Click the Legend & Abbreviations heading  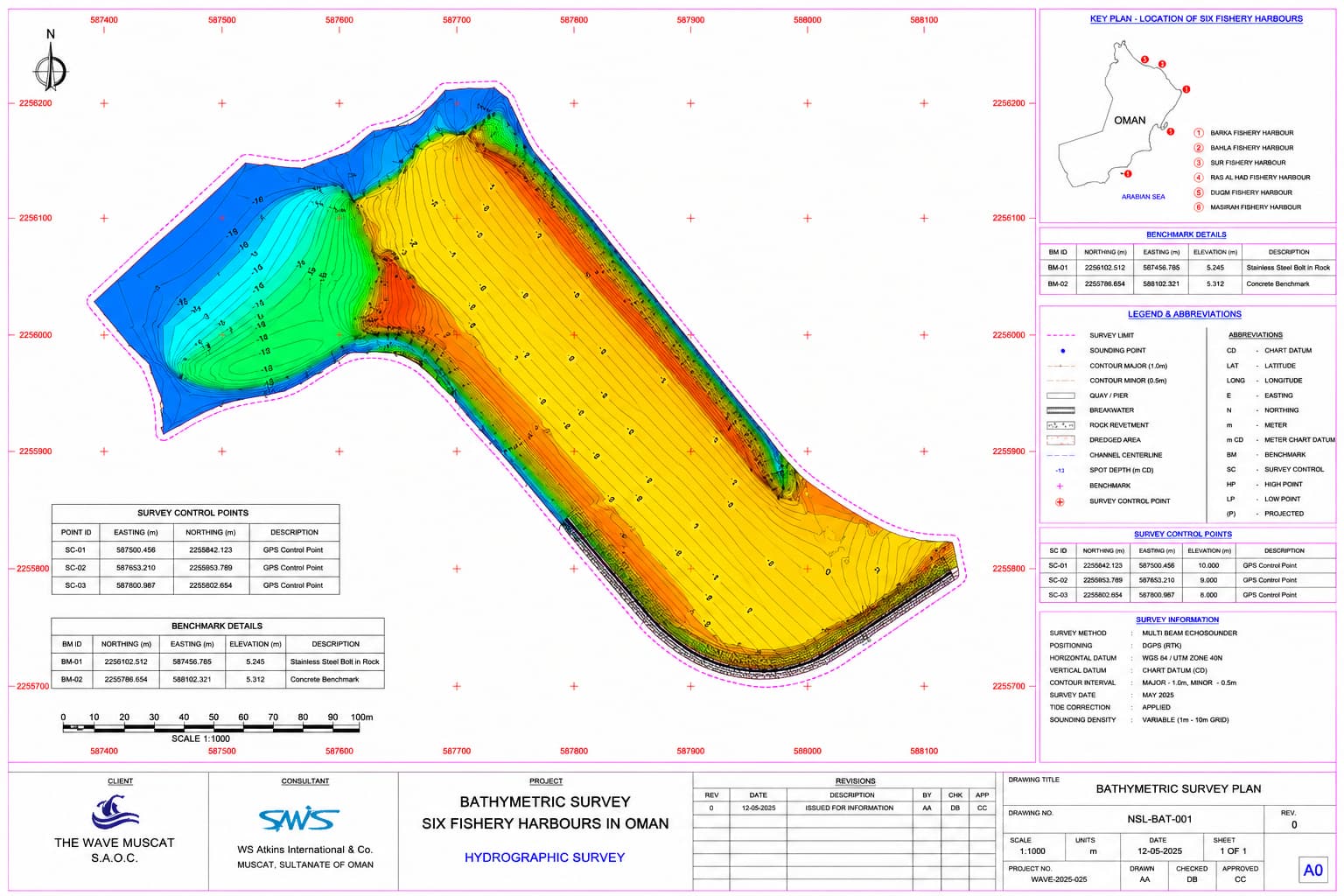[x=1184, y=314]
